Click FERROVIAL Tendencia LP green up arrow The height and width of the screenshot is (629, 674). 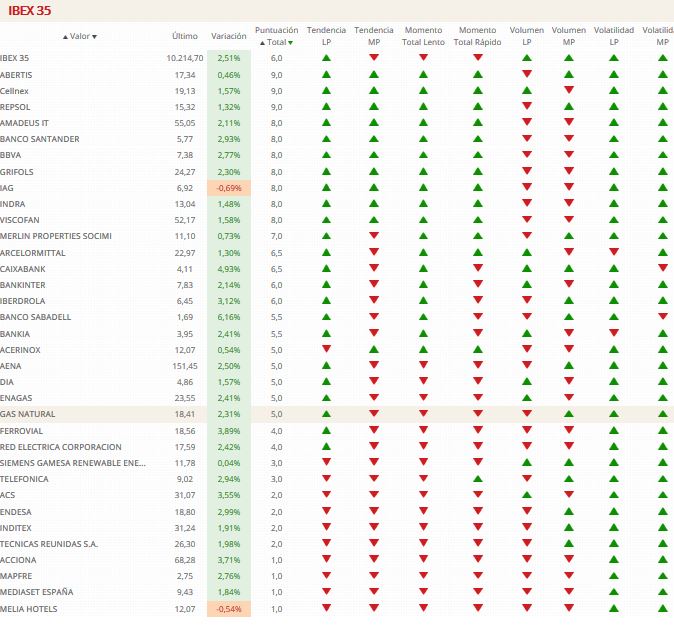pyautogui.click(x=326, y=430)
